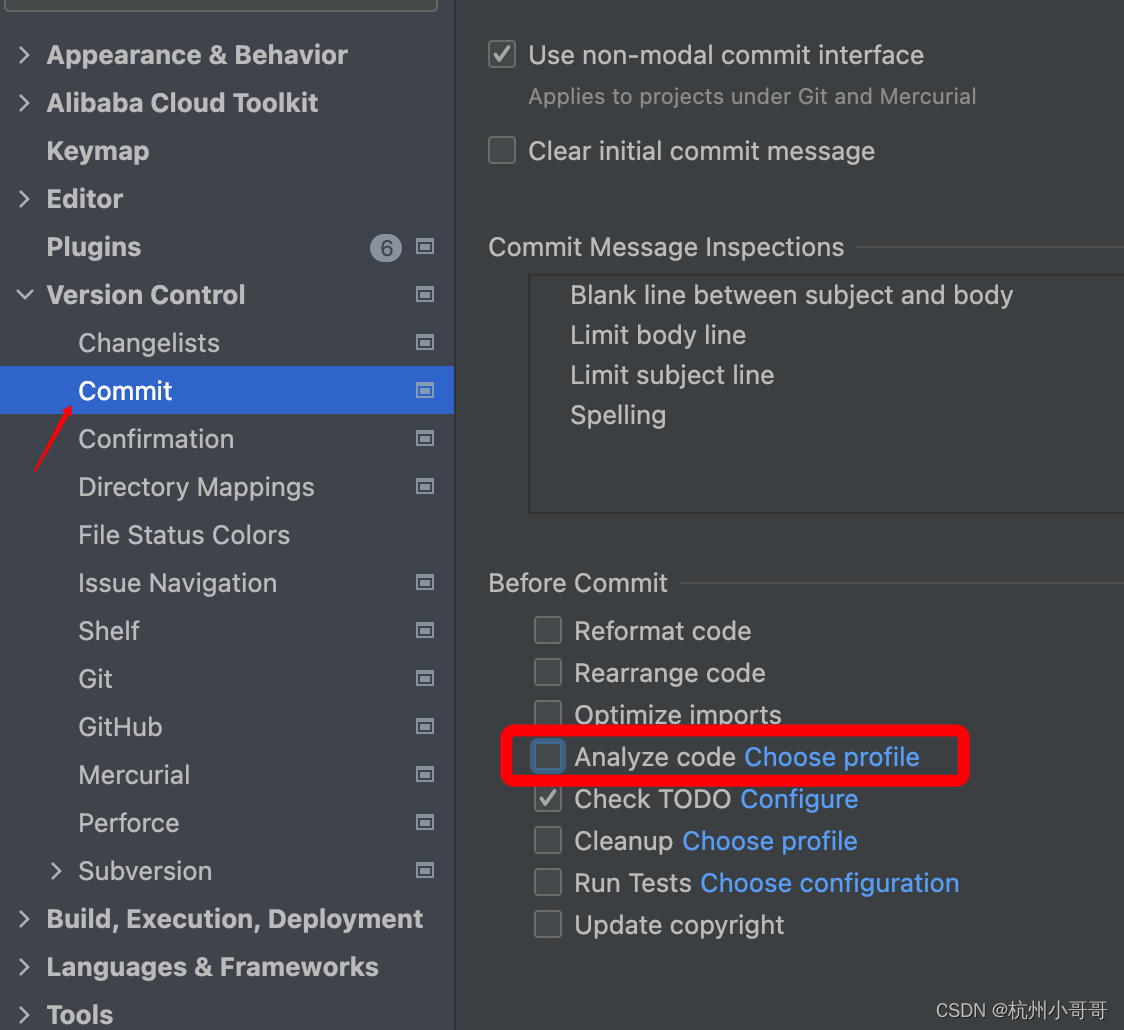
Task: Open Issue Navigation settings
Action: click(x=178, y=583)
